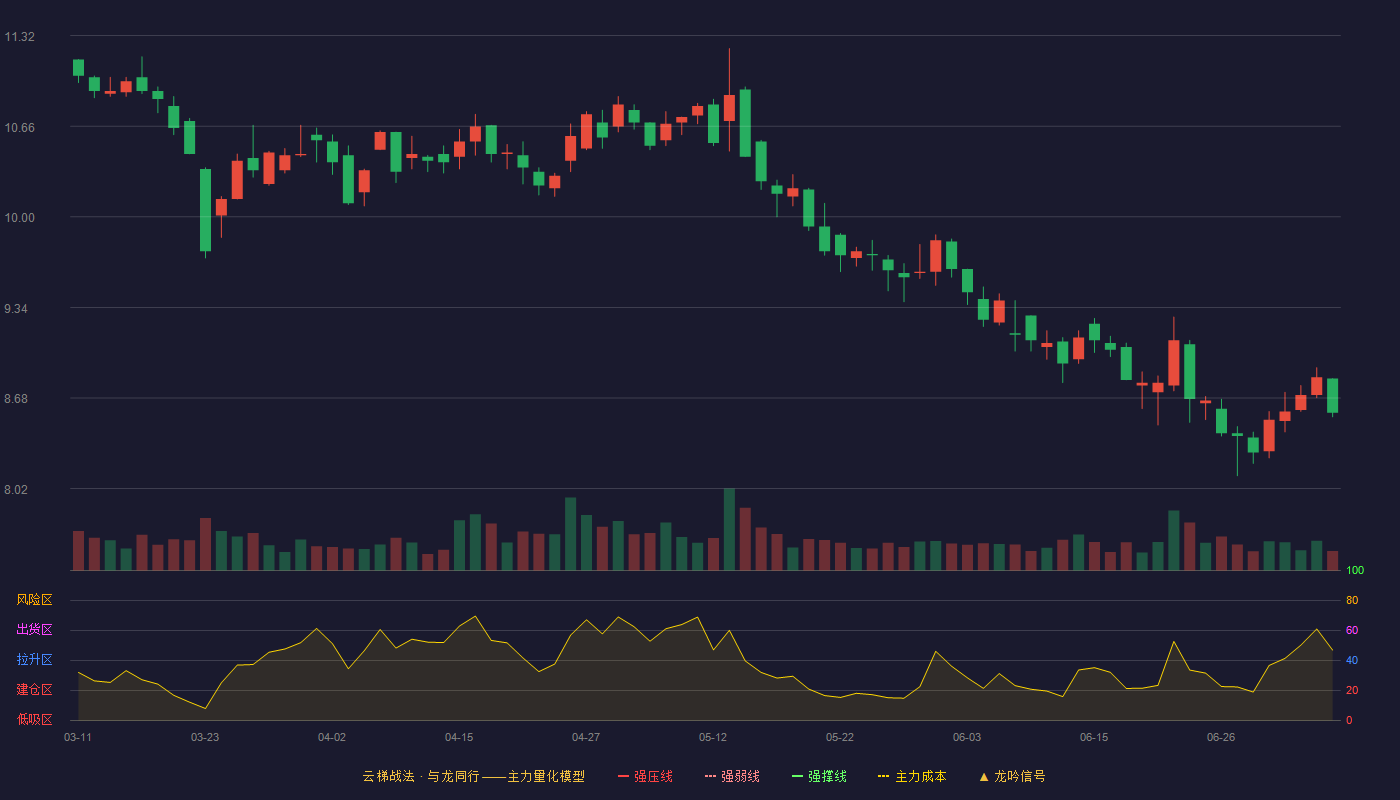The height and width of the screenshot is (800, 1400).
Task: Click the 龙吟信号 triangle legend icon
Action: 984,776
